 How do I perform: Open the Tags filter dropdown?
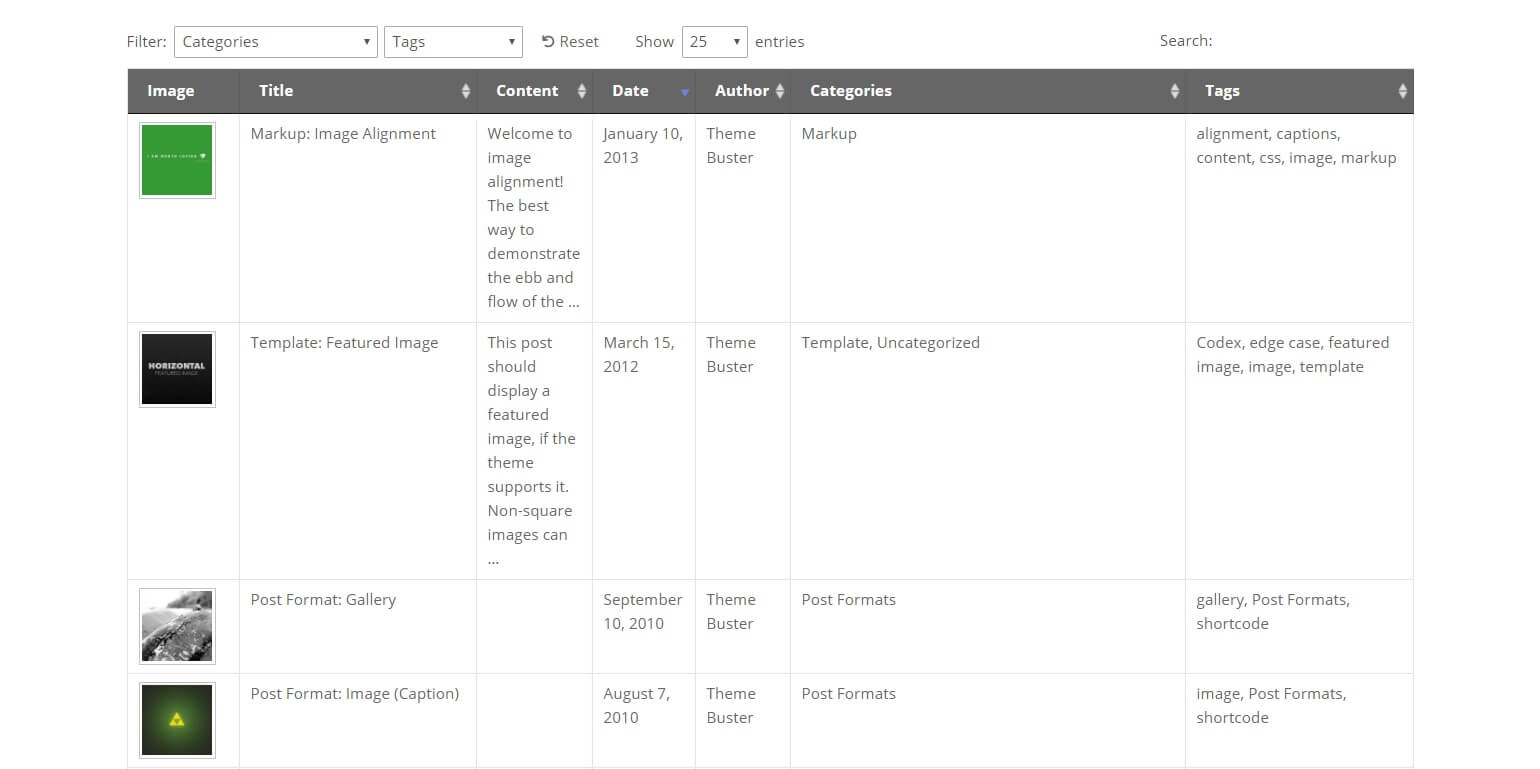[x=453, y=41]
